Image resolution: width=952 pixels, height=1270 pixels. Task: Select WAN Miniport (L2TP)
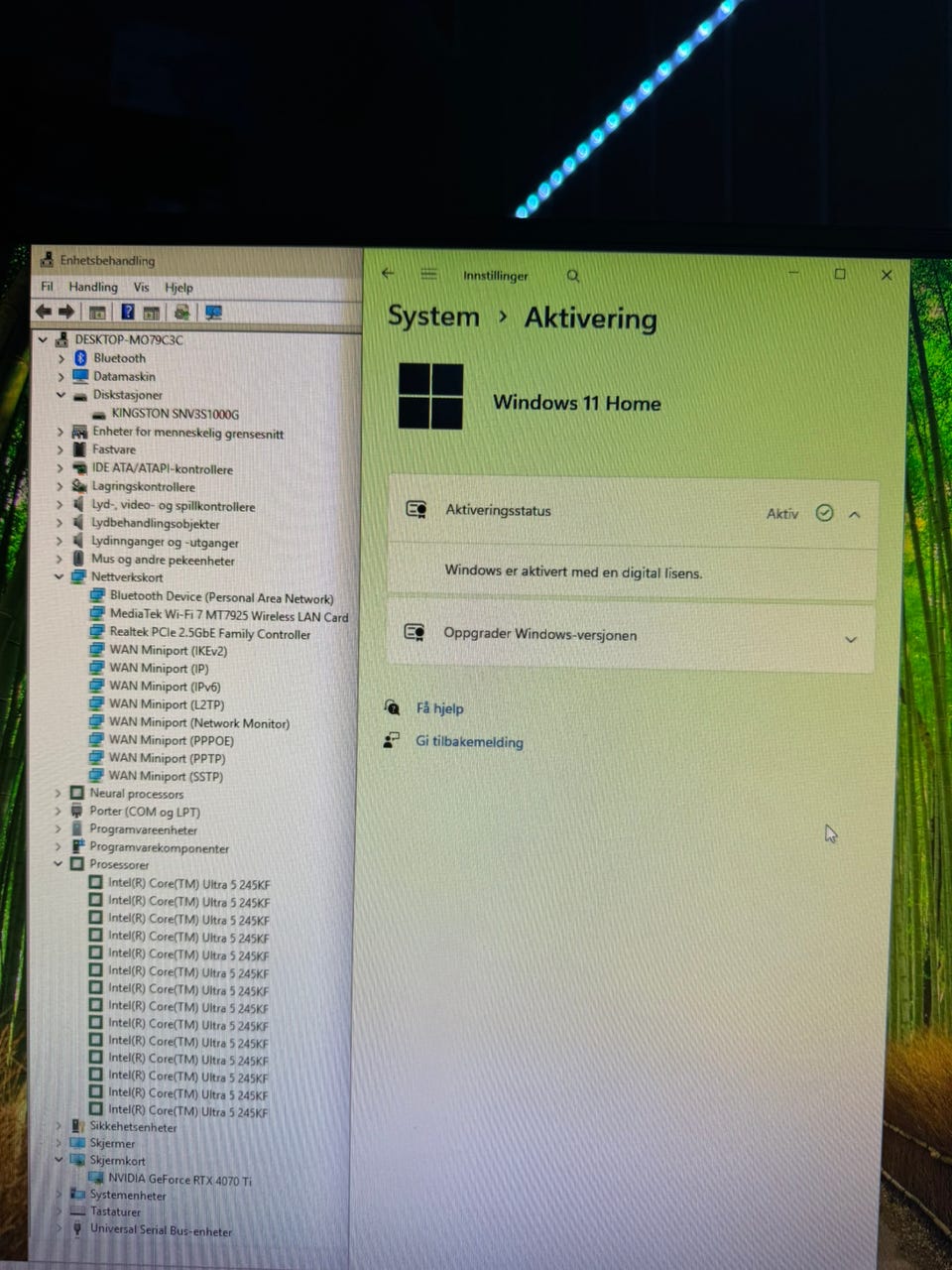tap(167, 704)
